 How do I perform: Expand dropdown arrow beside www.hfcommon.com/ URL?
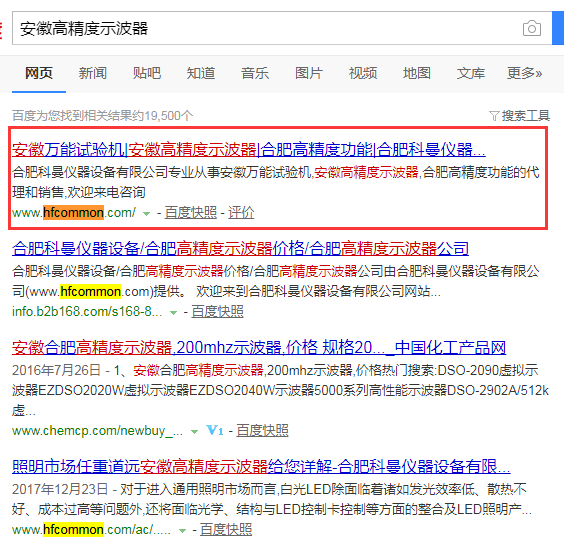coord(146,214)
